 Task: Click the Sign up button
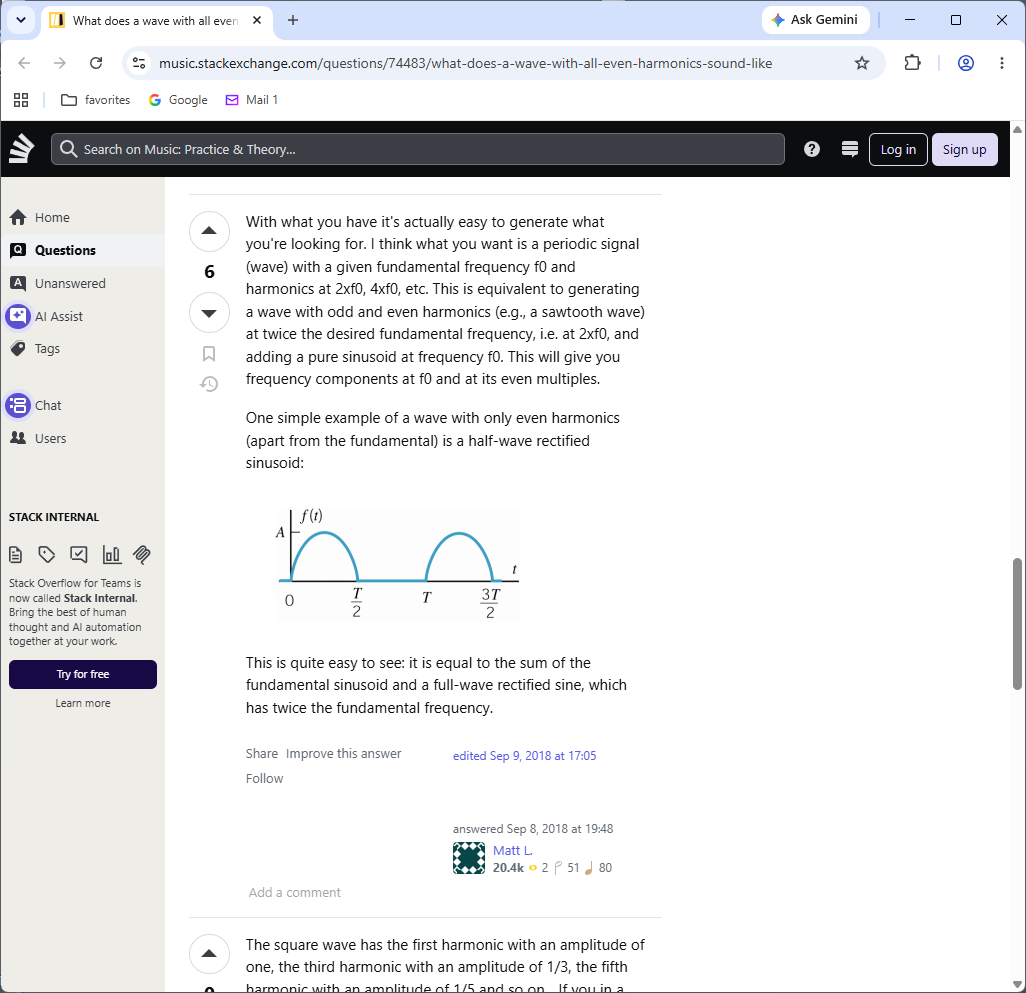click(x=964, y=149)
